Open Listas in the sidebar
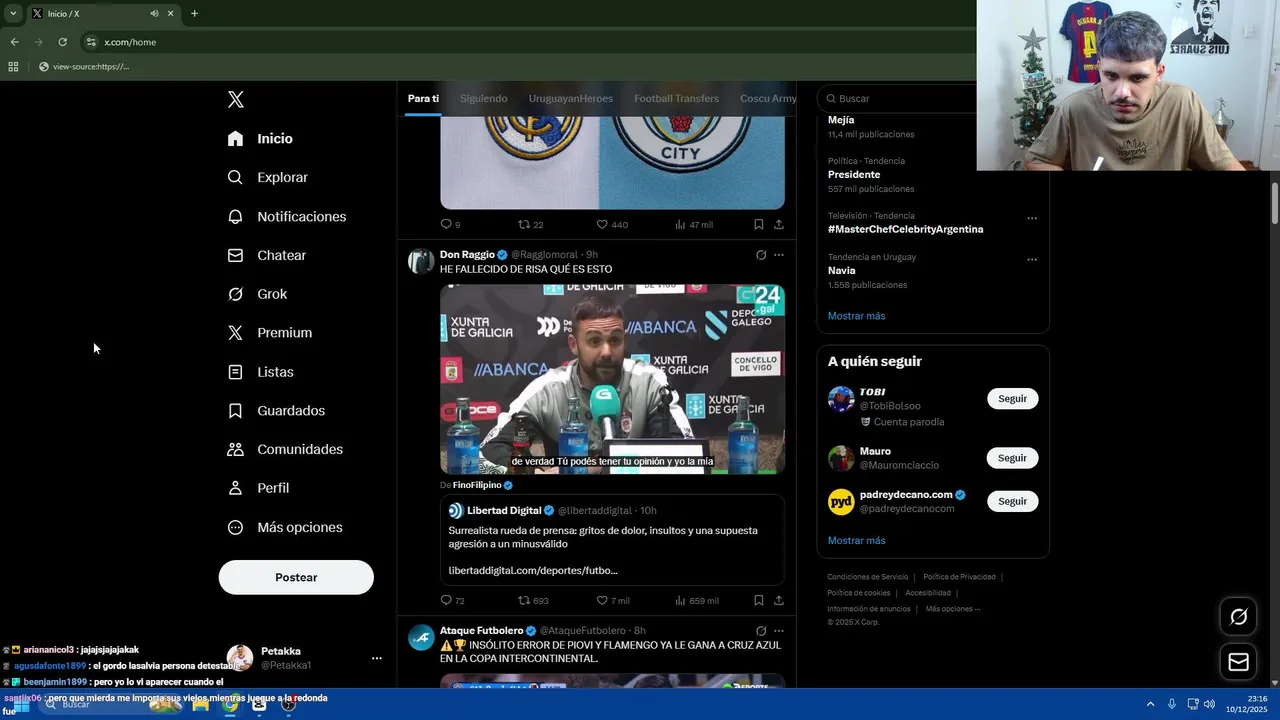Image resolution: width=1280 pixels, height=720 pixels. (261, 372)
